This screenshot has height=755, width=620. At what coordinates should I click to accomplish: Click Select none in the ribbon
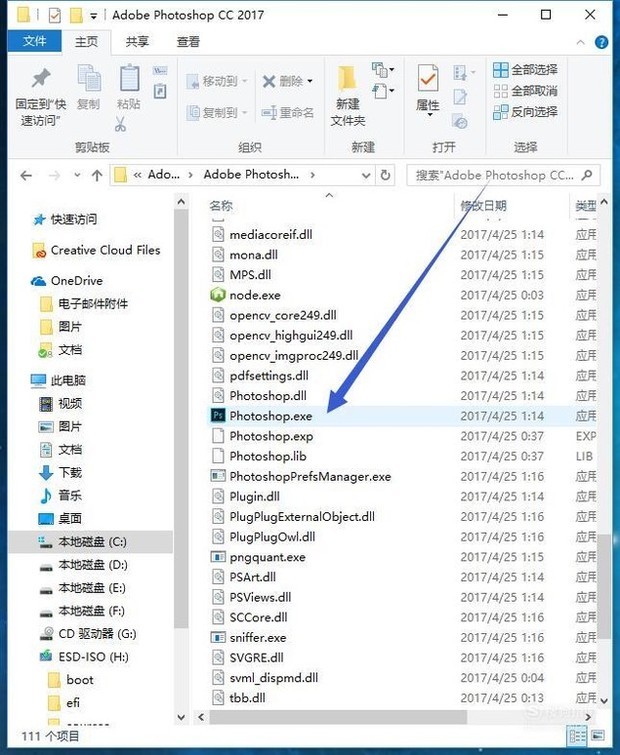click(x=525, y=91)
